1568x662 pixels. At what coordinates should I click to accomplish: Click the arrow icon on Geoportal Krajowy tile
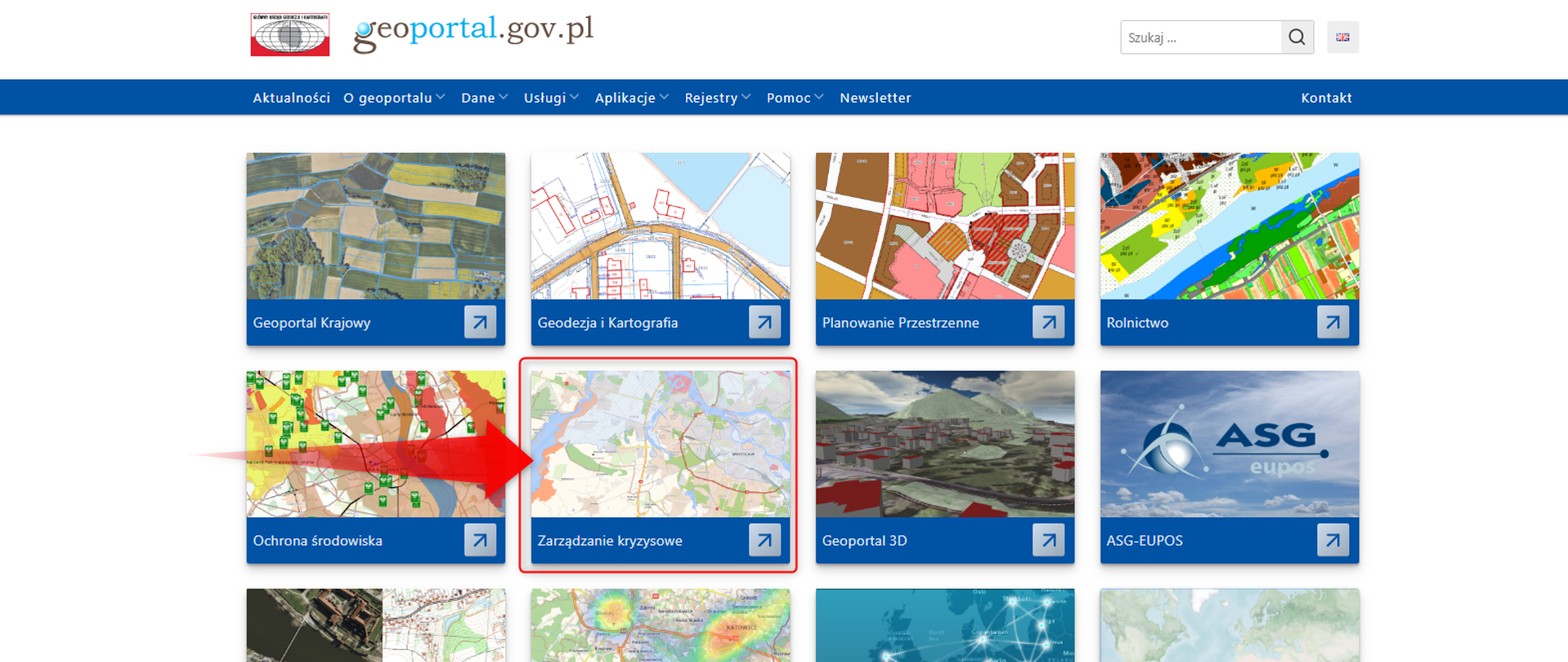480,322
